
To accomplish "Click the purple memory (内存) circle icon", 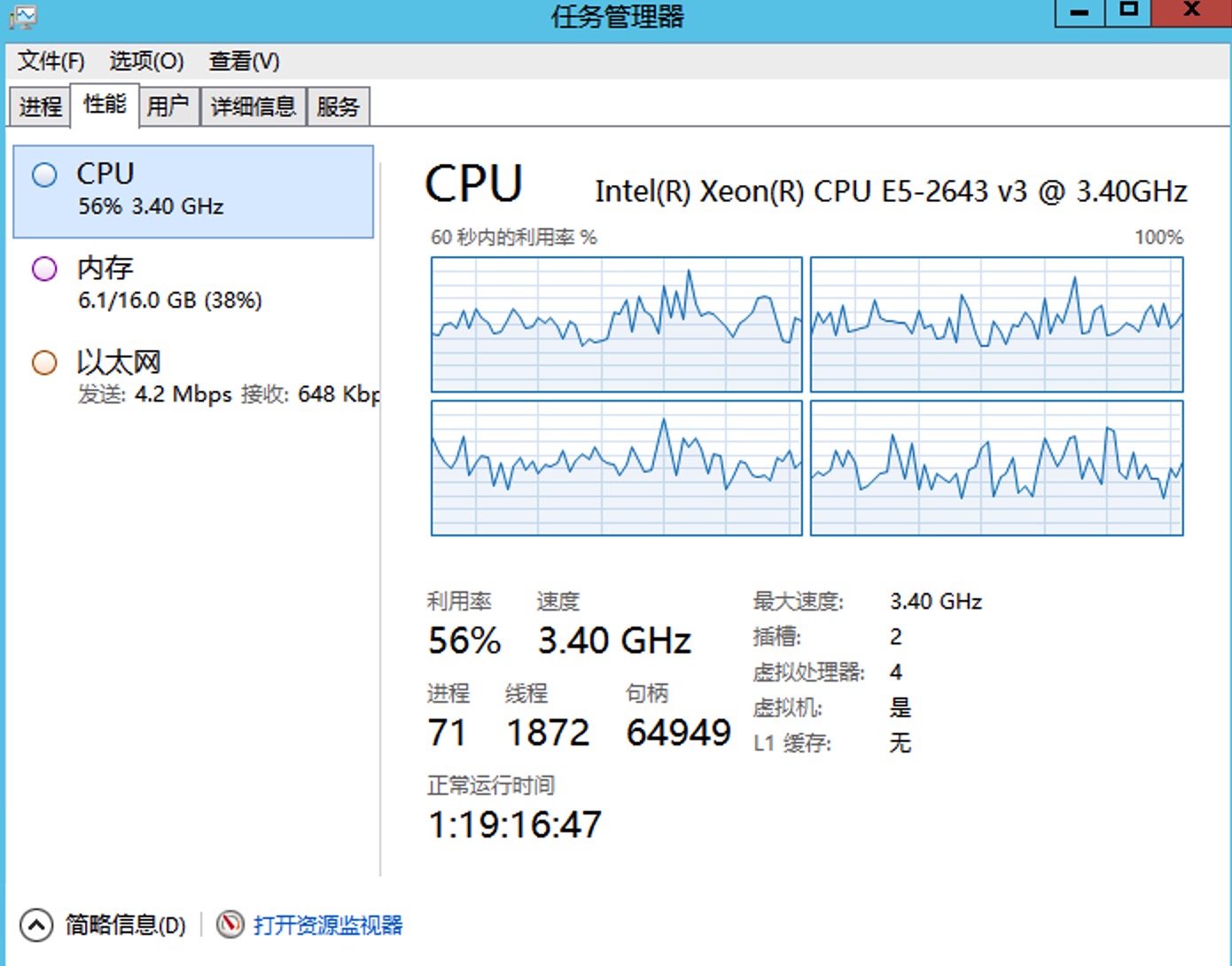I will point(44,269).
